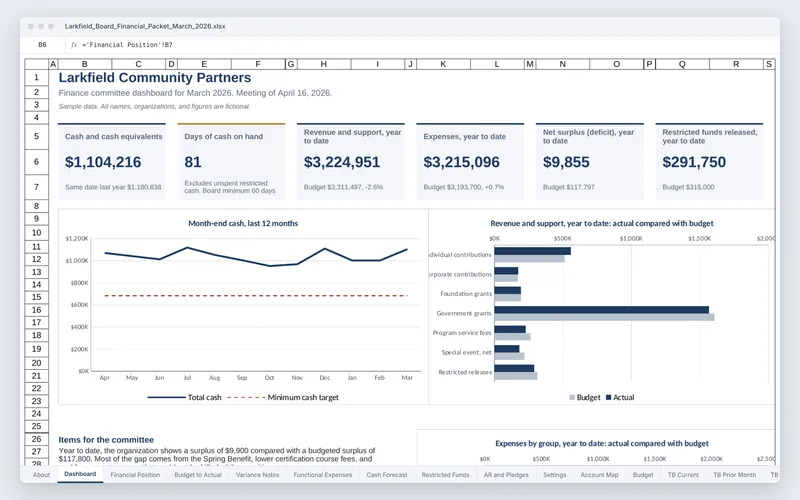The width and height of the screenshot is (800, 500).
Task: Select row 1 header
Action: [37, 78]
